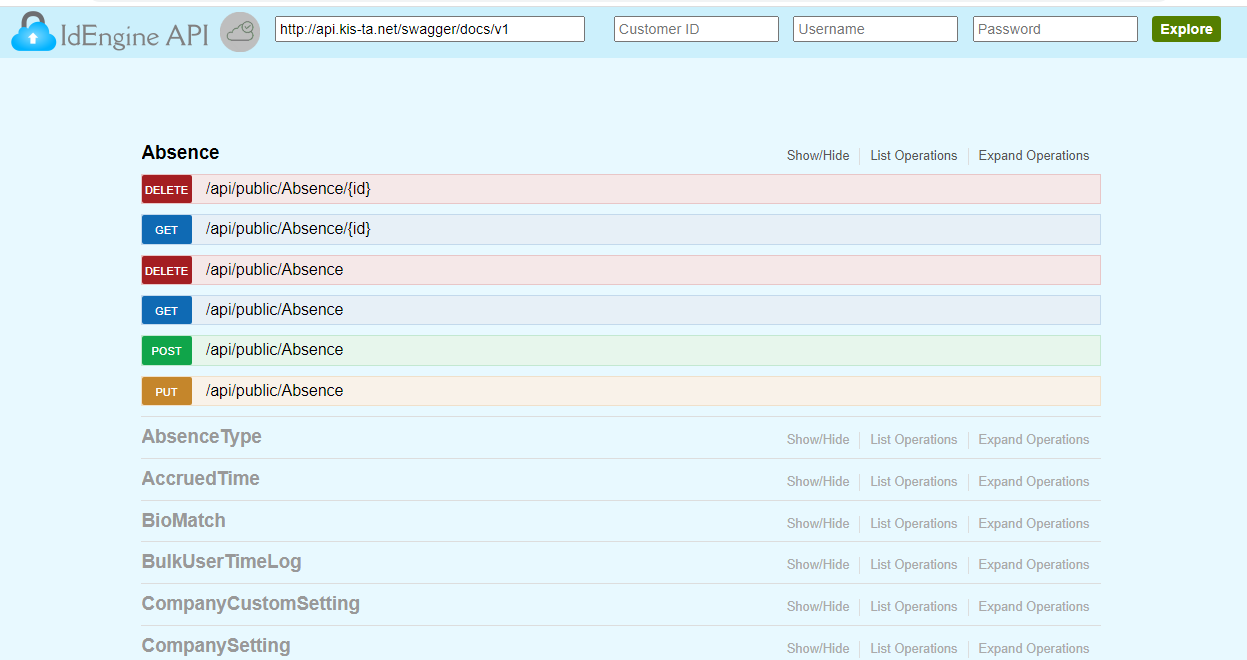Expand Operations for AccruedTime
The image size is (1247, 660).
pos(1033,482)
